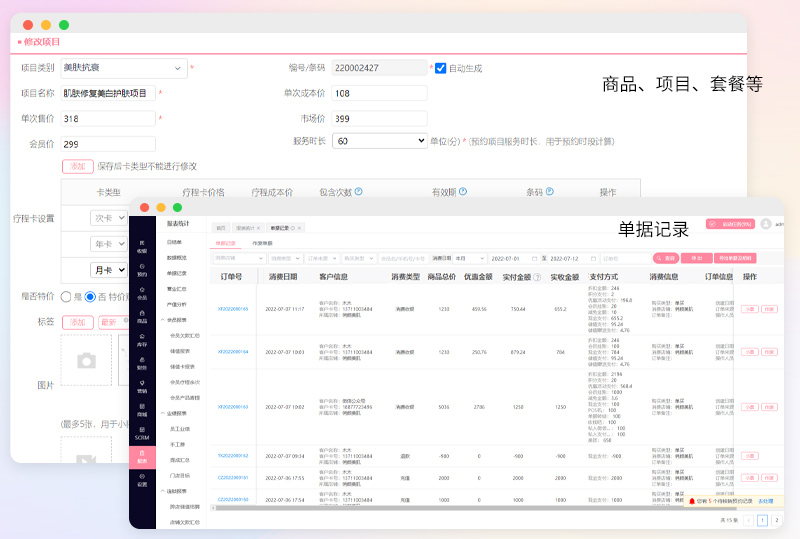Click help icon next to 实付金额 header
Screen dimensions: 800x539
(537, 277)
